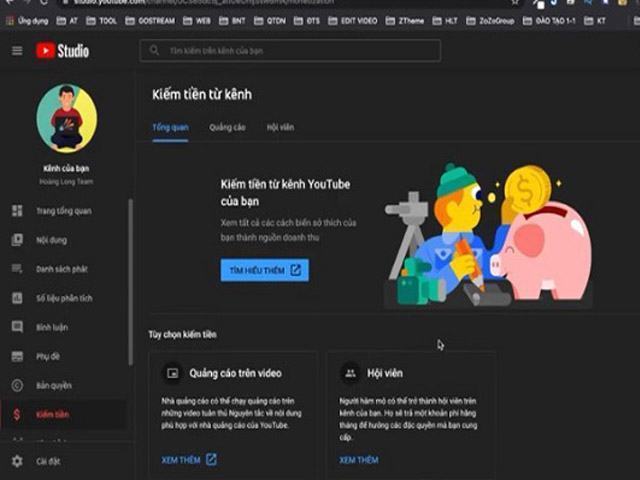Select Kiếm tiền in sidebar
640x480 pixels.
[x=53, y=414]
